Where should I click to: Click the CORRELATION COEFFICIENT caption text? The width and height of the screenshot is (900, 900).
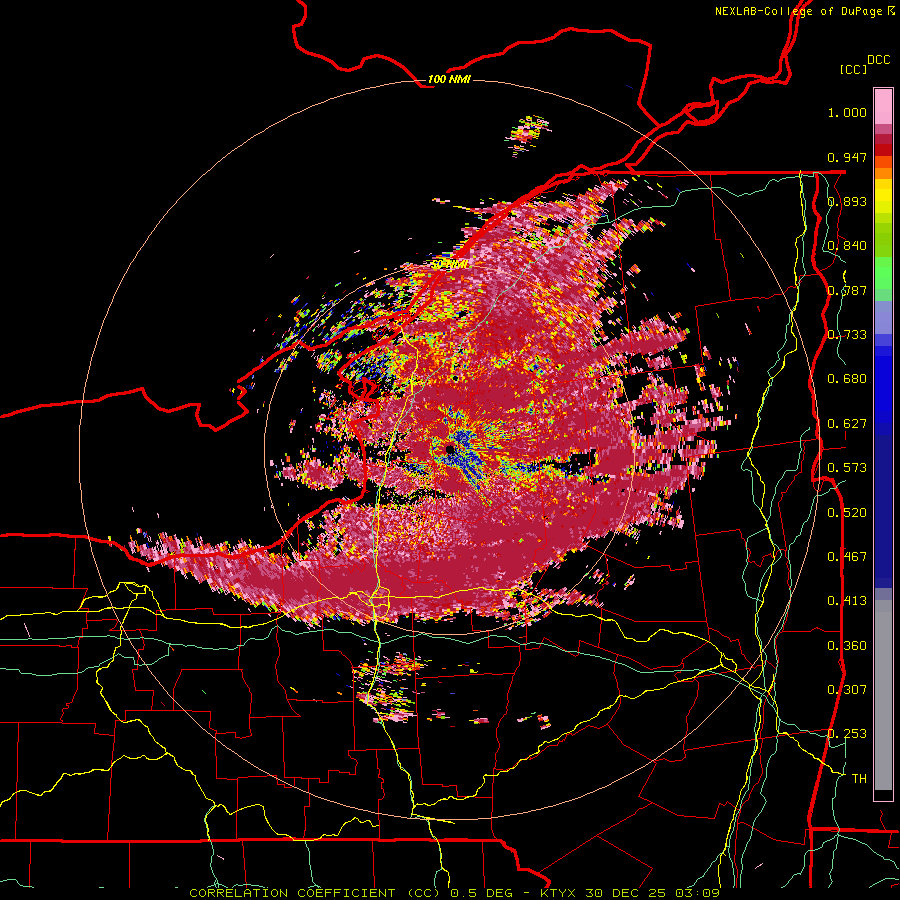pyautogui.click(x=292, y=893)
